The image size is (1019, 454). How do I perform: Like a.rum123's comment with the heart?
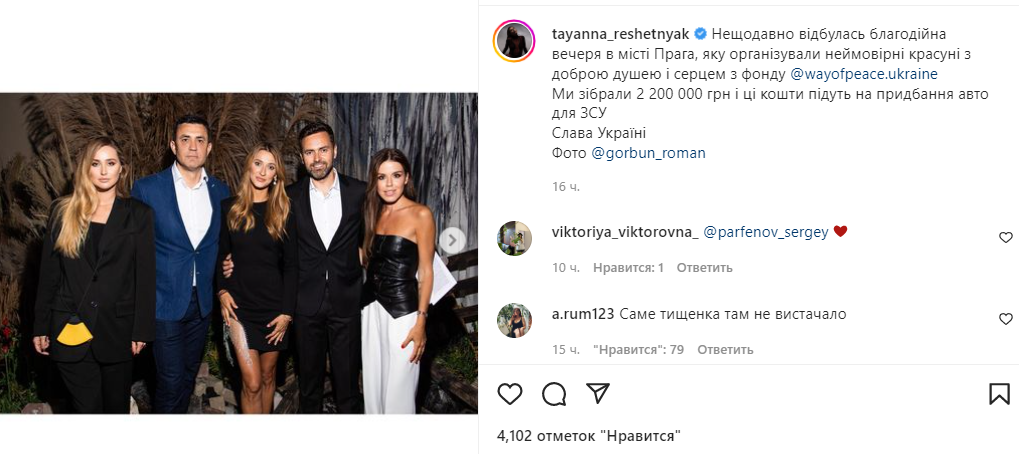(x=1005, y=319)
